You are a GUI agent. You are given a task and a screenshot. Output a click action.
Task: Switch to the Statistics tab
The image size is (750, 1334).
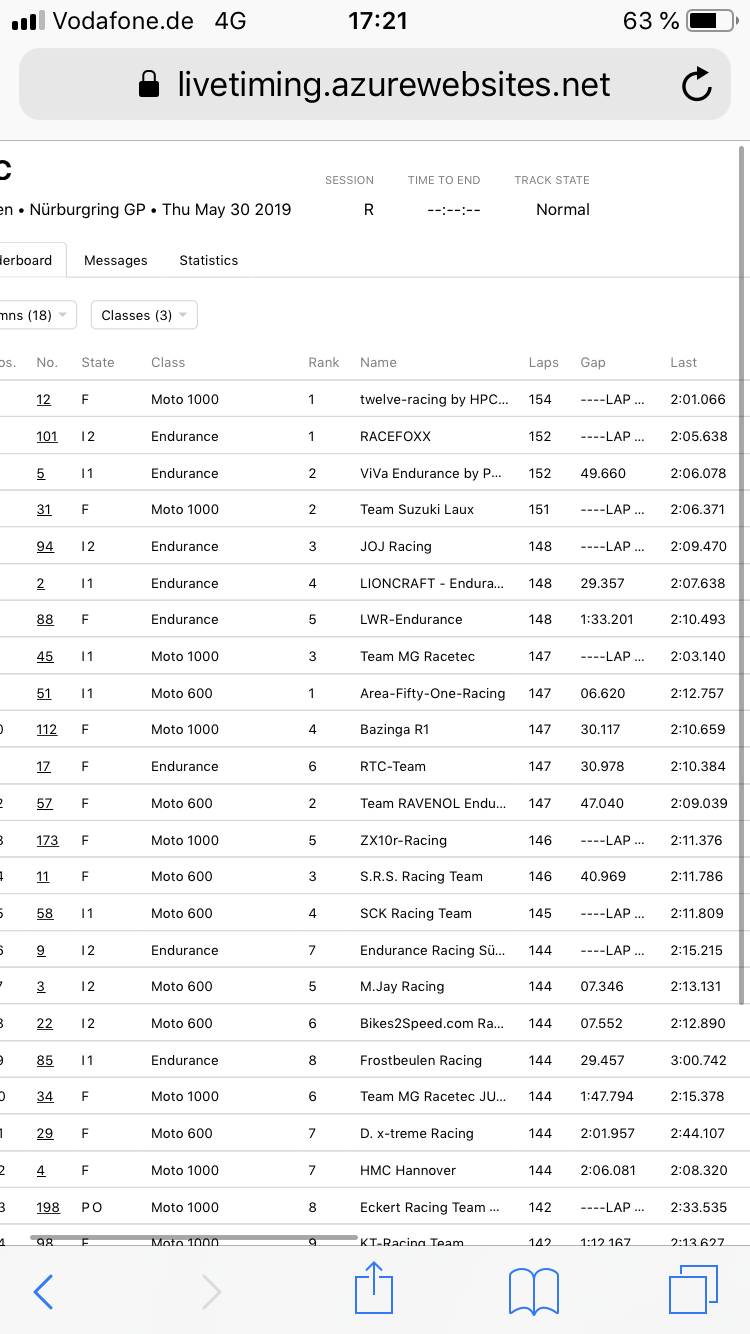click(208, 260)
